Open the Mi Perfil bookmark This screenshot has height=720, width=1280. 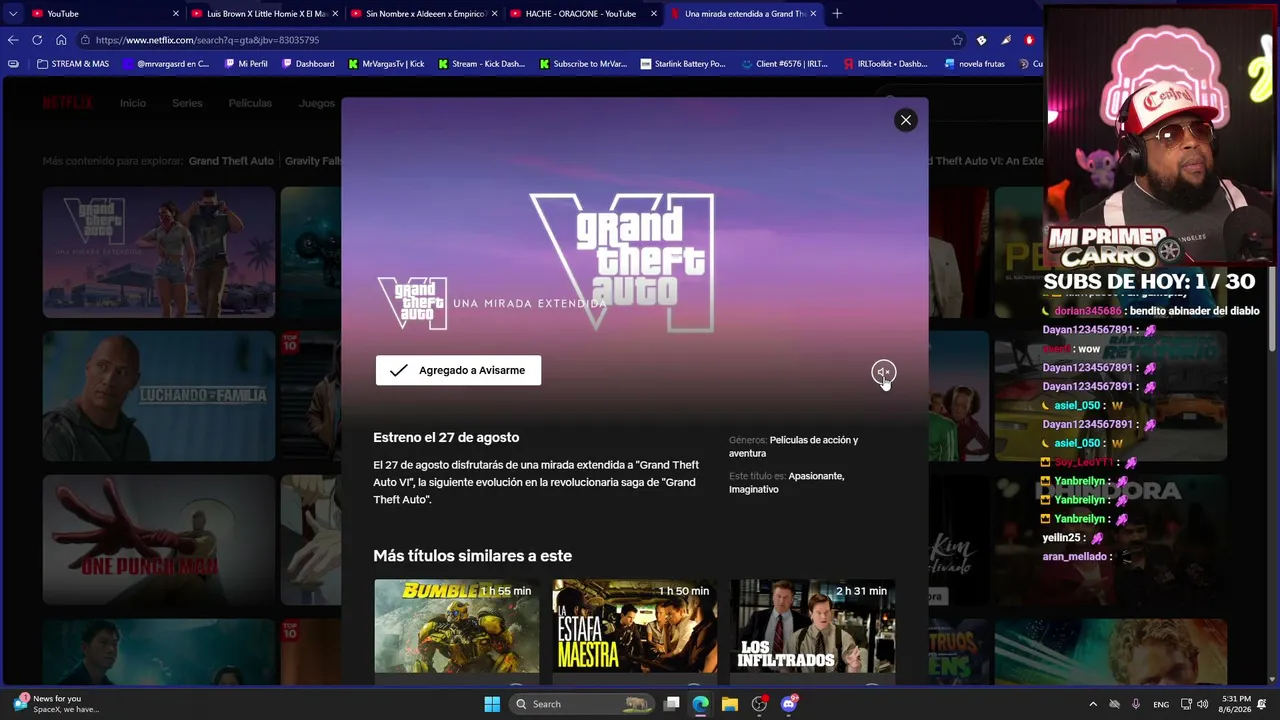(246, 64)
